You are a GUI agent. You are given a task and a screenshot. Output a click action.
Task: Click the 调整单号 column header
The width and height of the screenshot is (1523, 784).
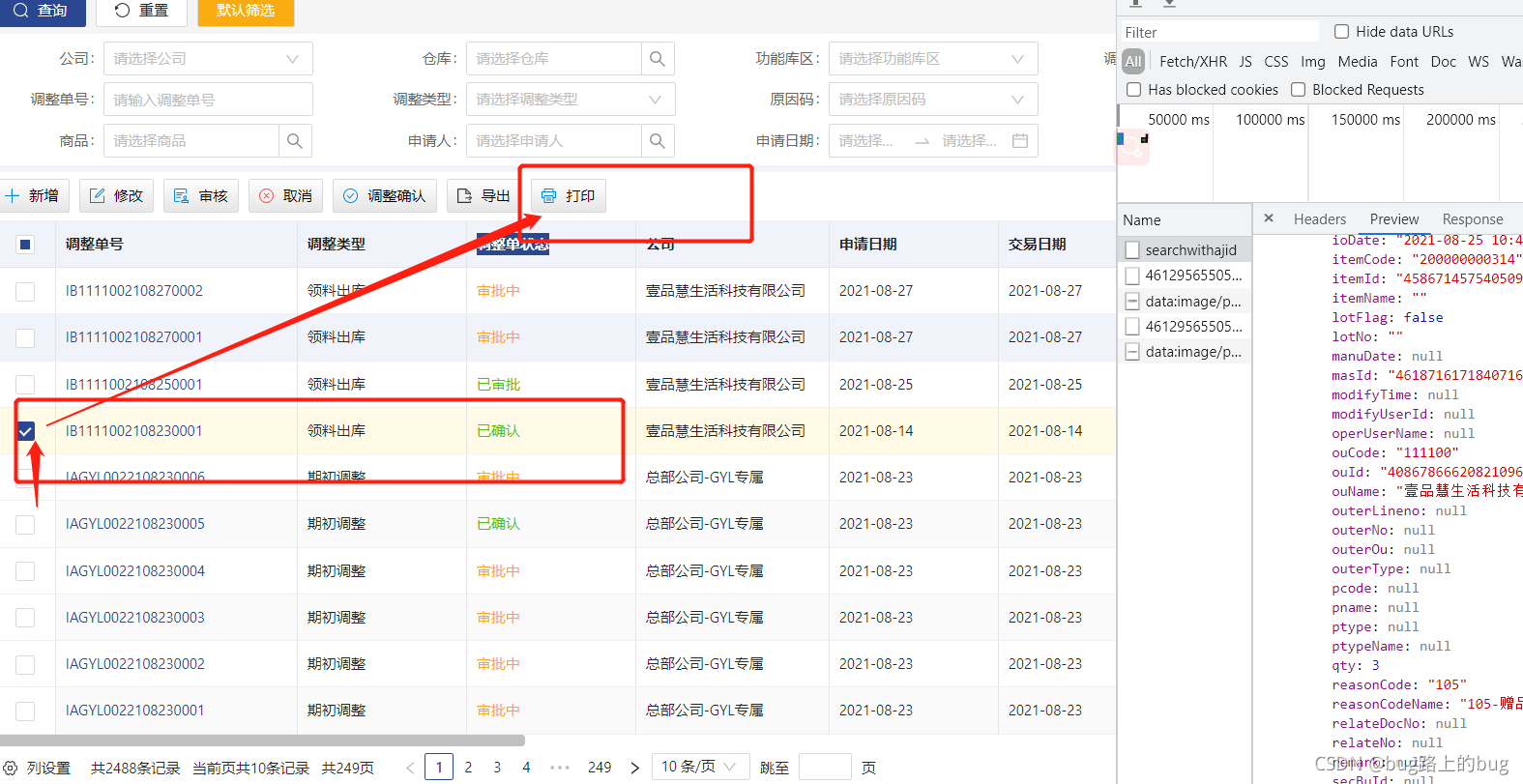click(x=95, y=245)
